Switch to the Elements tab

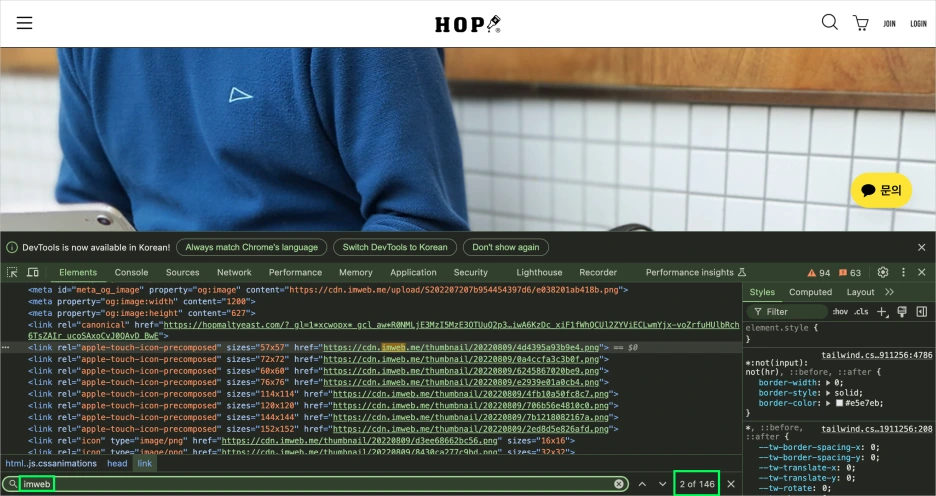coord(78,272)
